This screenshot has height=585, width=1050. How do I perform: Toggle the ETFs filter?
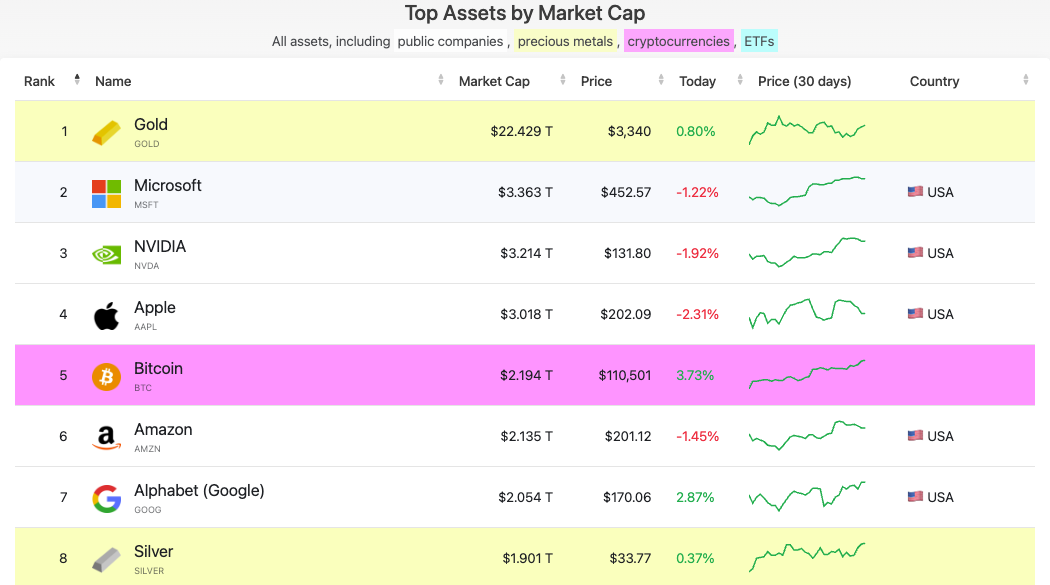(759, 41)
